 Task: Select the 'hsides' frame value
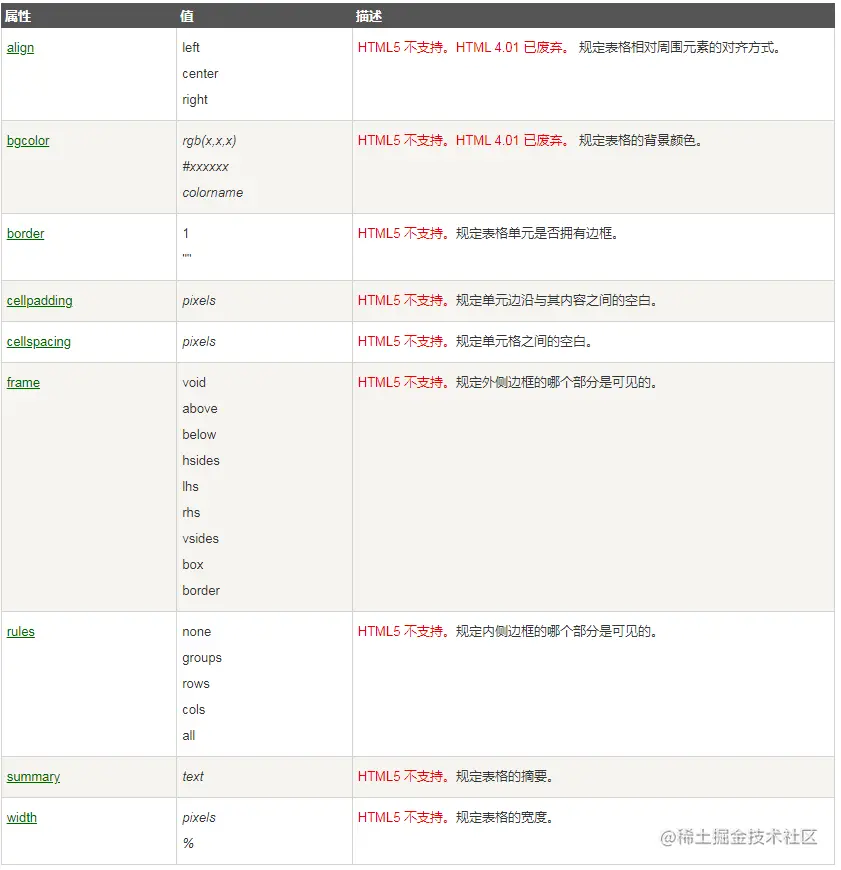pos(201,461)
